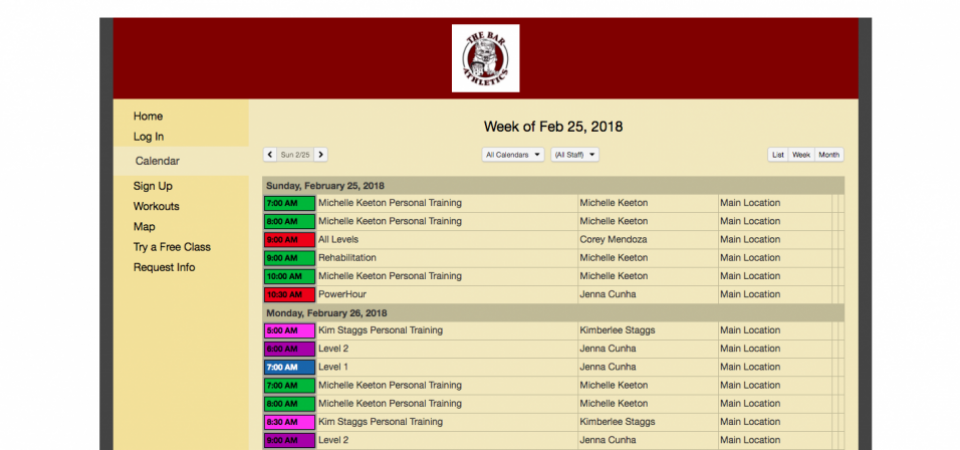
Task: Open the Rehabilitation class entry
Action: point(347,258)
